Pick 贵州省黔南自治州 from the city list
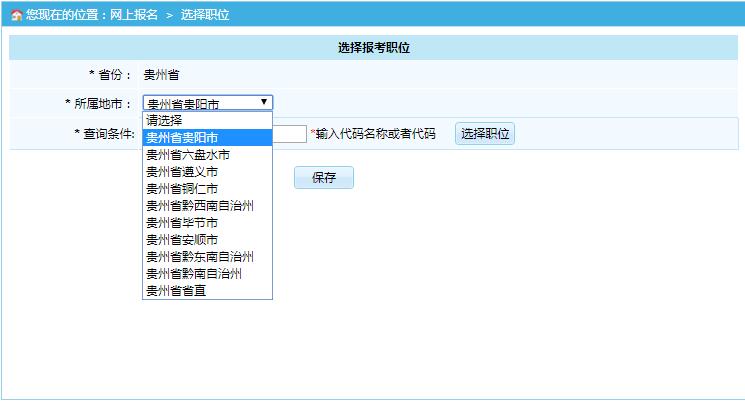Image resolution: width=745 pixels, height=402 pixels. pyautogui.click(x=194, y=274)
